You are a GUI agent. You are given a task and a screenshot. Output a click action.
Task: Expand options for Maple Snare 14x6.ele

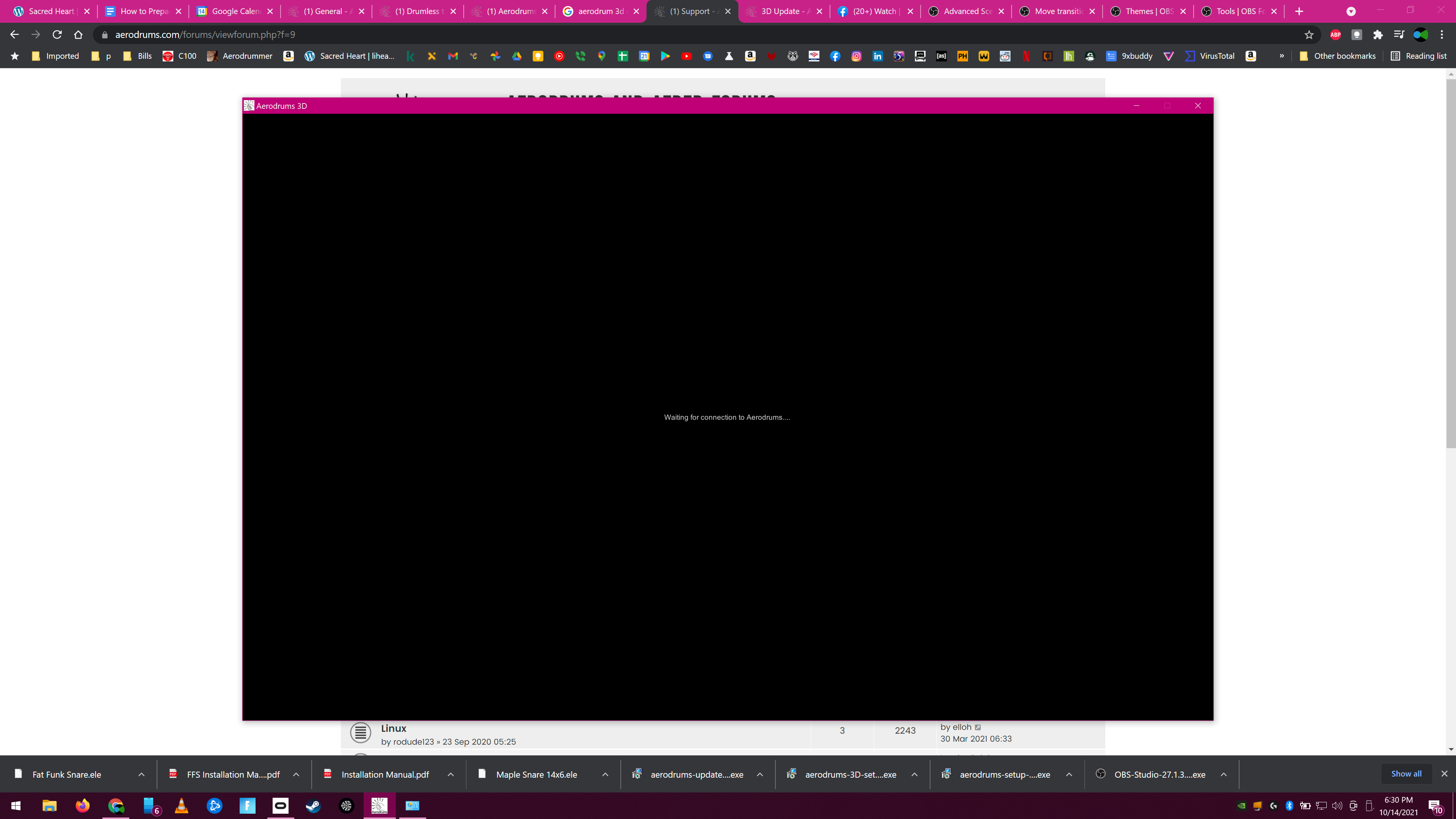click(606, 774)
